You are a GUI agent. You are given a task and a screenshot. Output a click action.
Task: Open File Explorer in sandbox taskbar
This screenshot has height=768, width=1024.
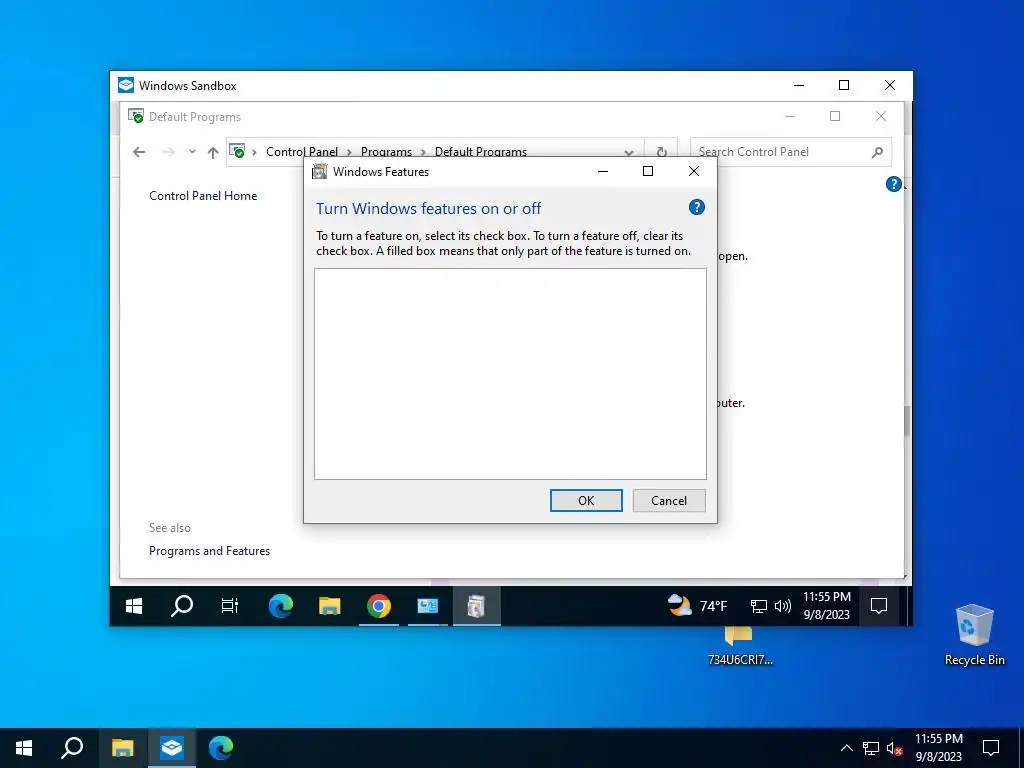tap(330, 606)
